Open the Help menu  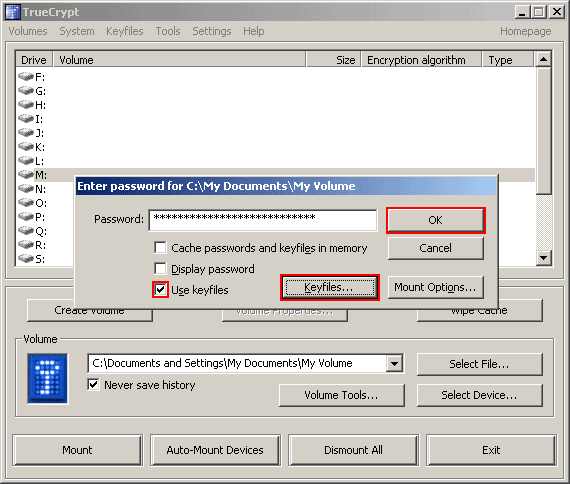point(254,31)
